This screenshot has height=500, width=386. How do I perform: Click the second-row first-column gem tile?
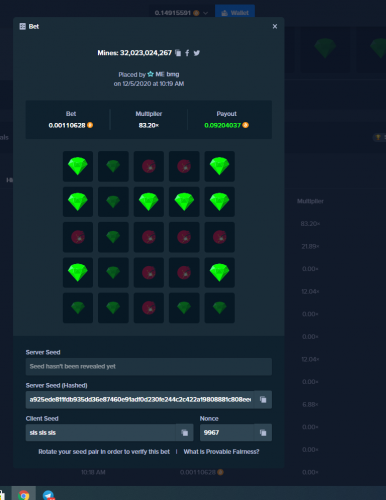point(78,202)
